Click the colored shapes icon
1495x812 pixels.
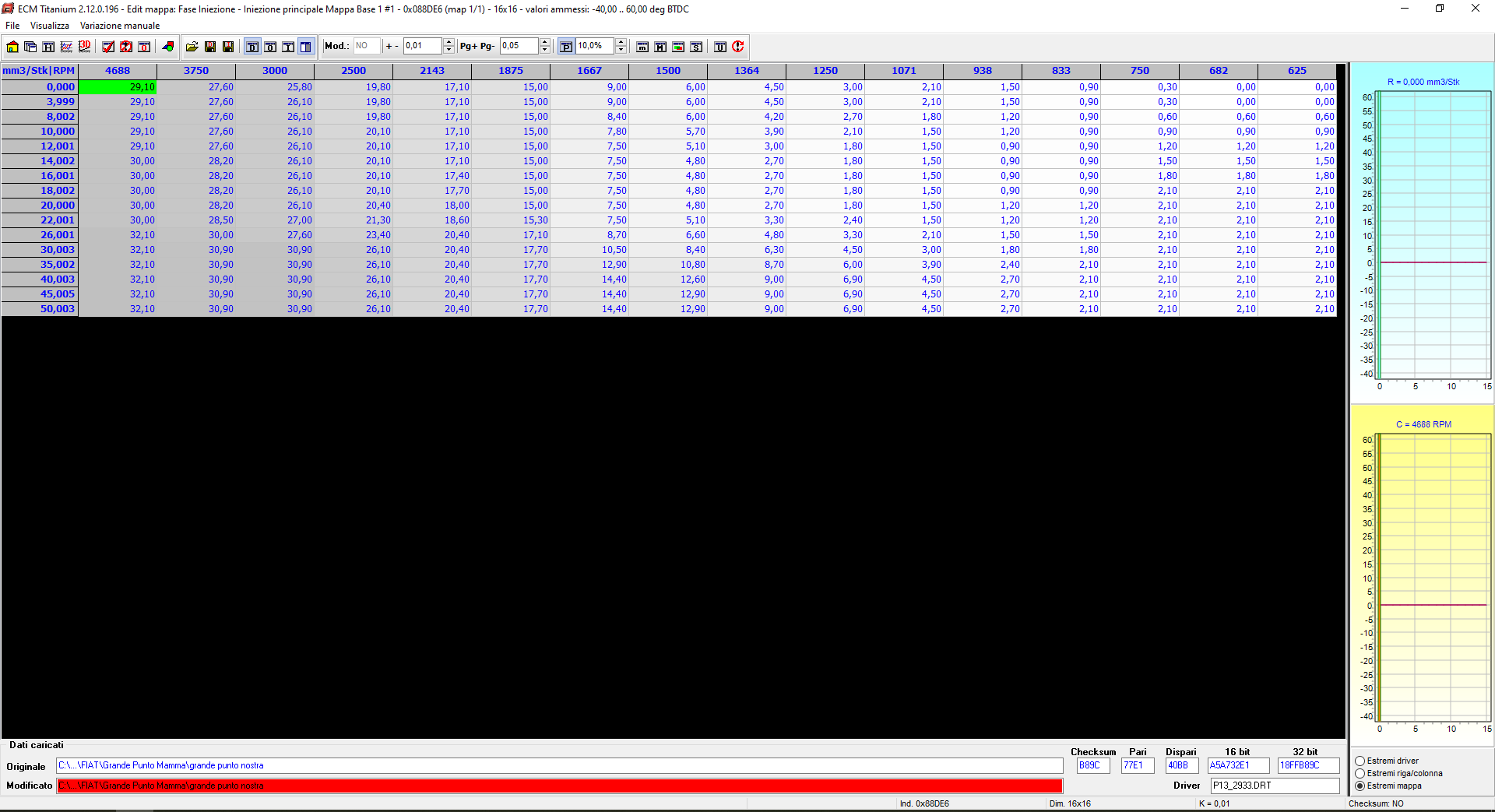(167, 47)
